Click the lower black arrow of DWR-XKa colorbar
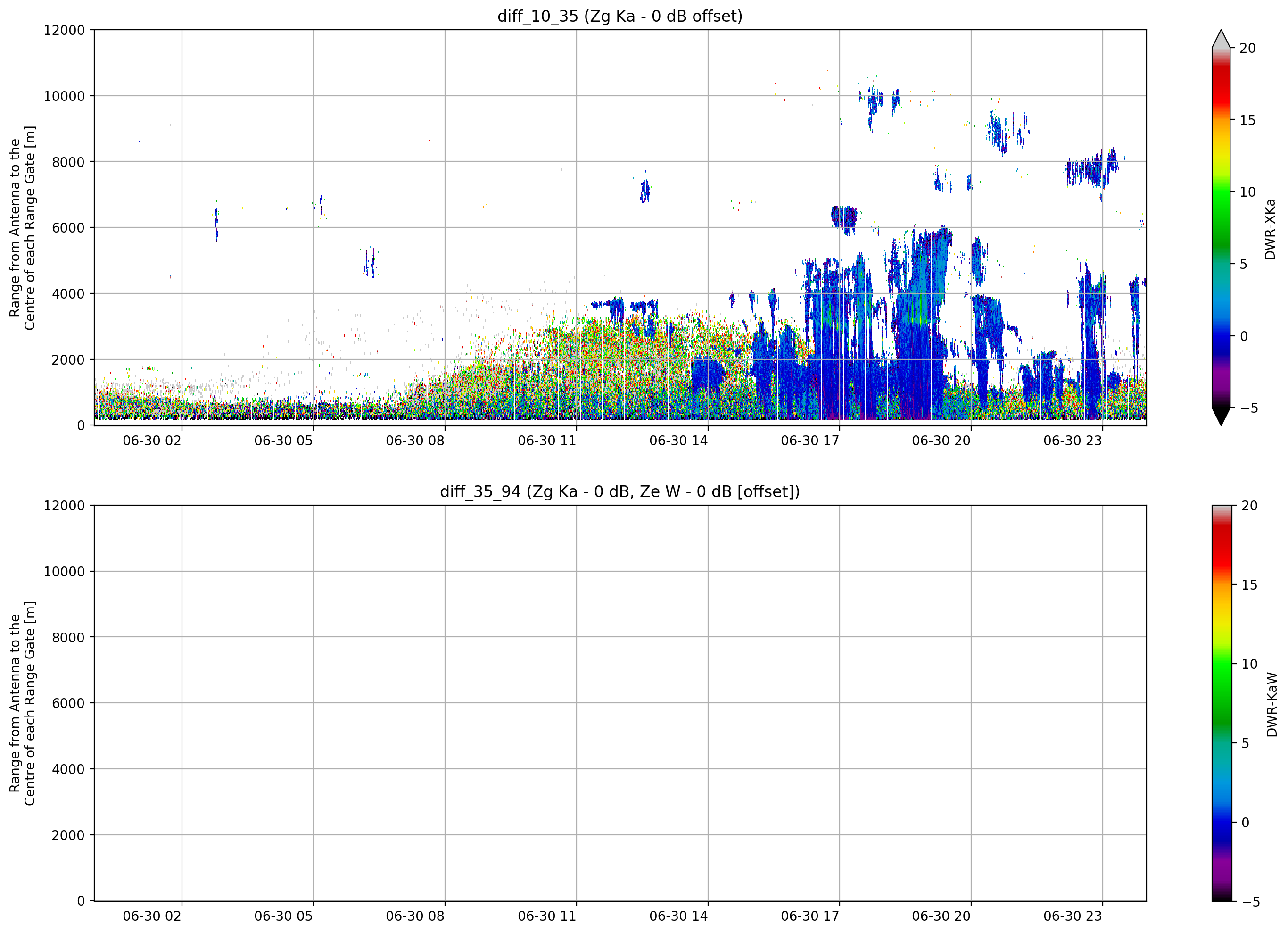Image resolution: width=1288 pixels, height=933 pixels. coord(1221,417)
